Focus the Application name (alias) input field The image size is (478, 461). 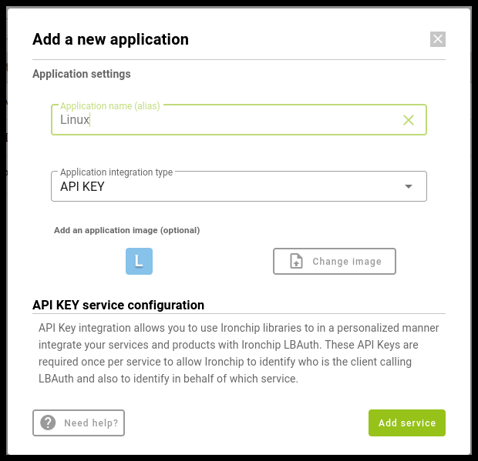[239, 120]
